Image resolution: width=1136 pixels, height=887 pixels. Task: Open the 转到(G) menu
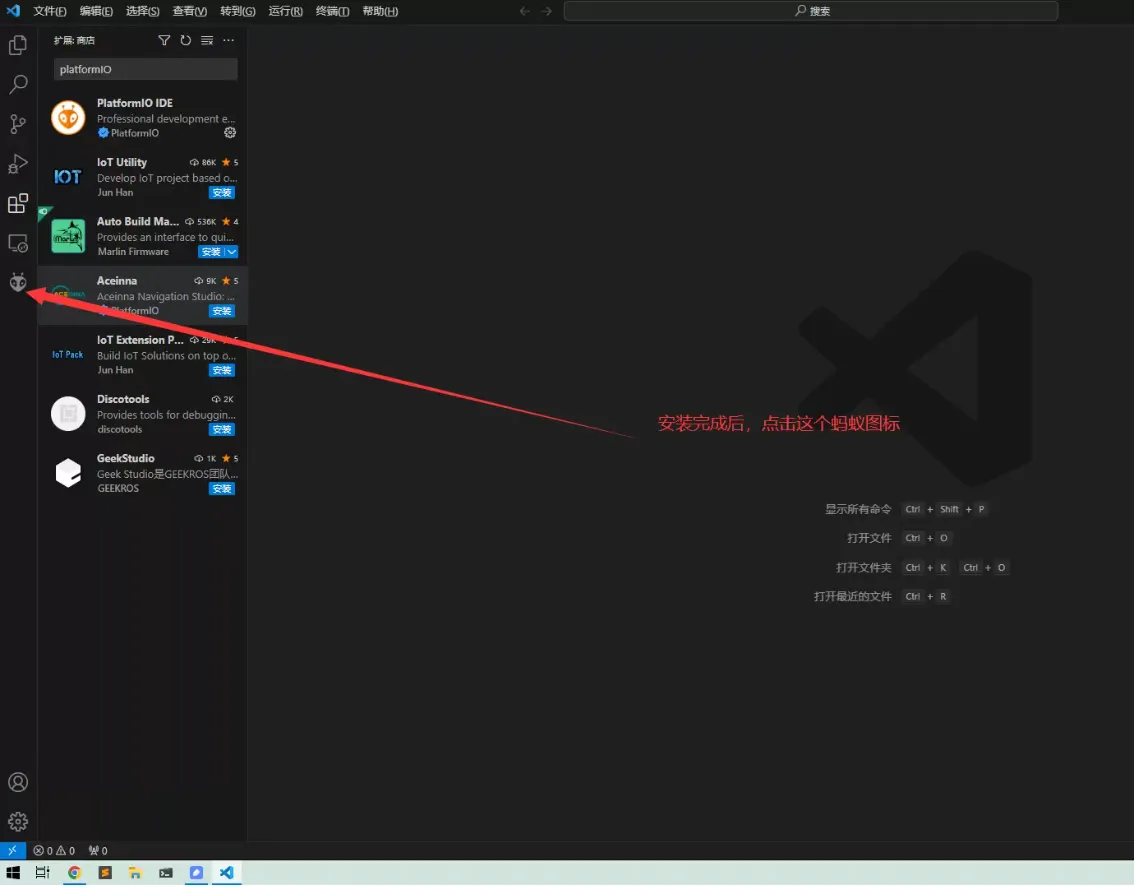(238, 11)
